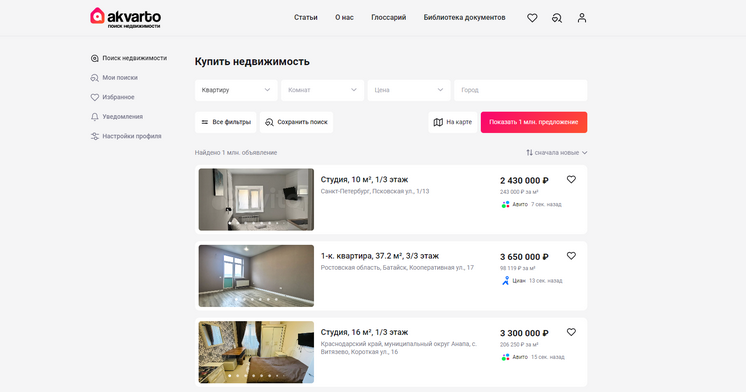Click the sort arrows icon next to 'сначала новые'

pos(530,153)
